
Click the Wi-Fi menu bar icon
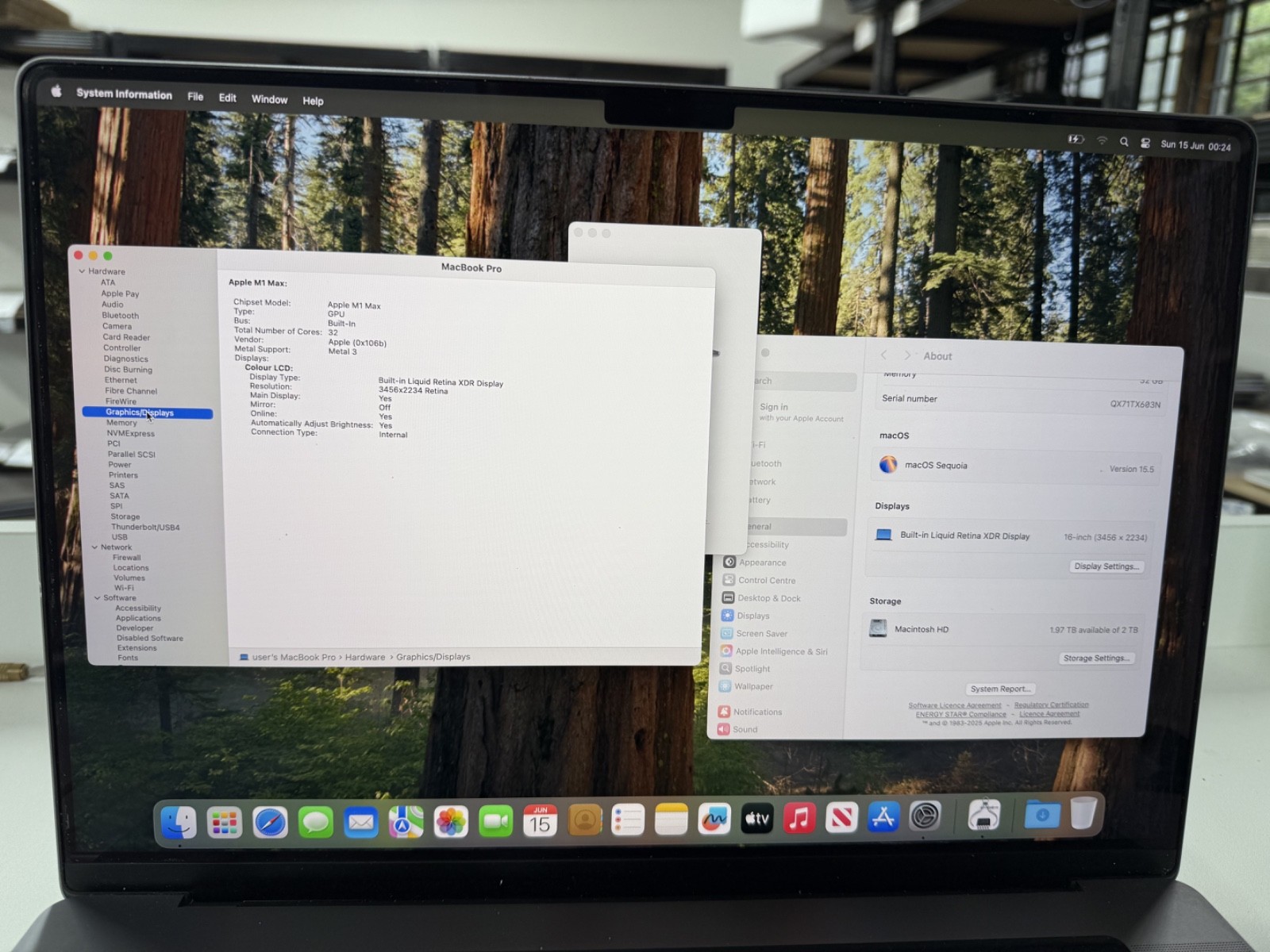tap(1102, 140)
